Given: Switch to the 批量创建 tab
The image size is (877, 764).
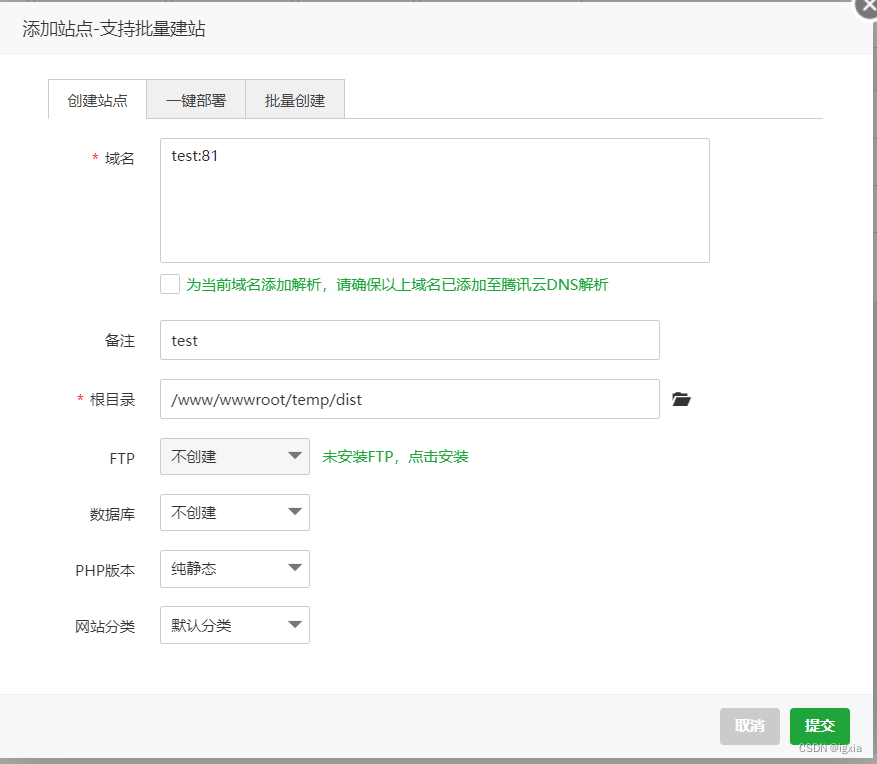Looking at the screenshot, I should click(x=294, y=99).
